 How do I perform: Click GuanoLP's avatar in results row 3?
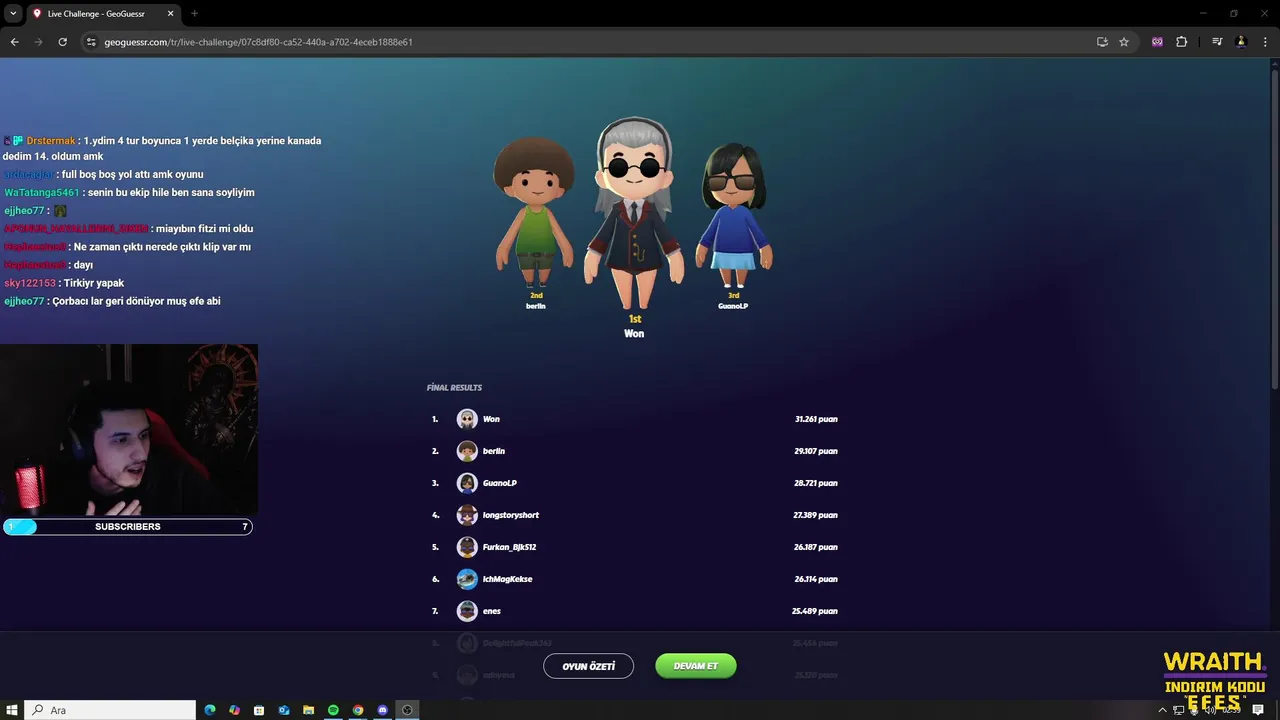point(467,483)
